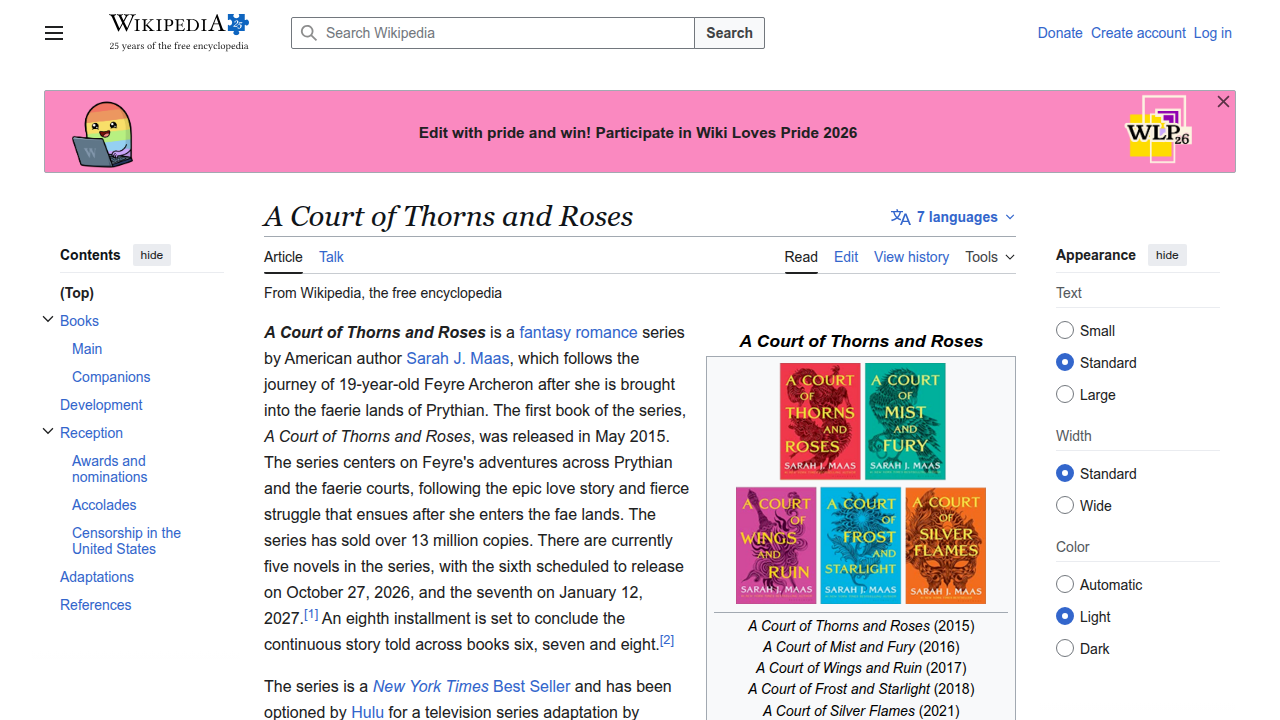Screen dimensions: 1280x720
Task: Open the main menu hamburger icon
Action: click(x=54, y=33)
